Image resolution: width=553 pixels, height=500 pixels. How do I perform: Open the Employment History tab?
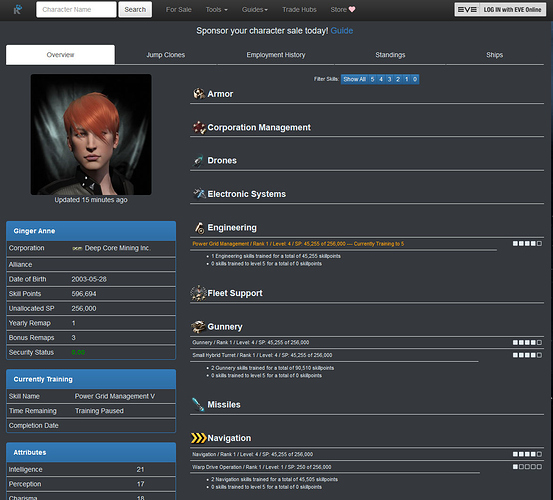pyautogui.click(x=276, y=55)
